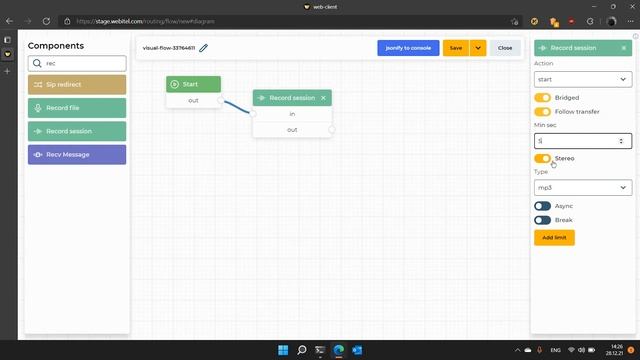The width and height of the screenshot is (640, 360).
Task: Remove the Record session node with X
Action: click(323, 98)
